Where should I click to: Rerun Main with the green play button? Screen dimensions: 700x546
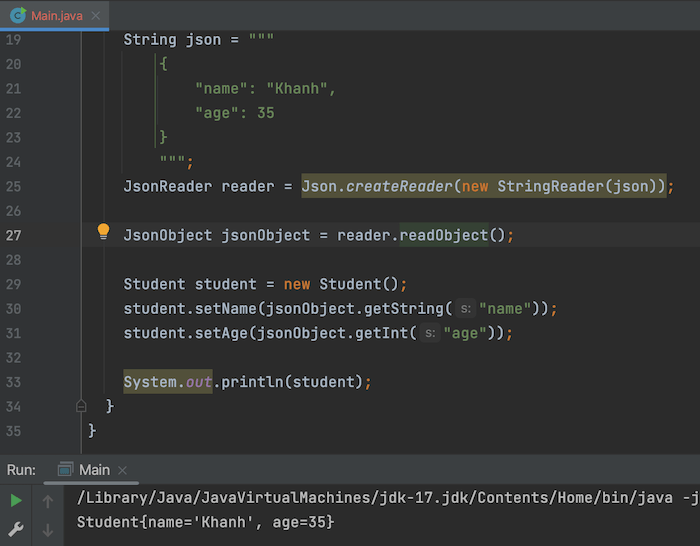pyautogui.click(x=16, y=500)
